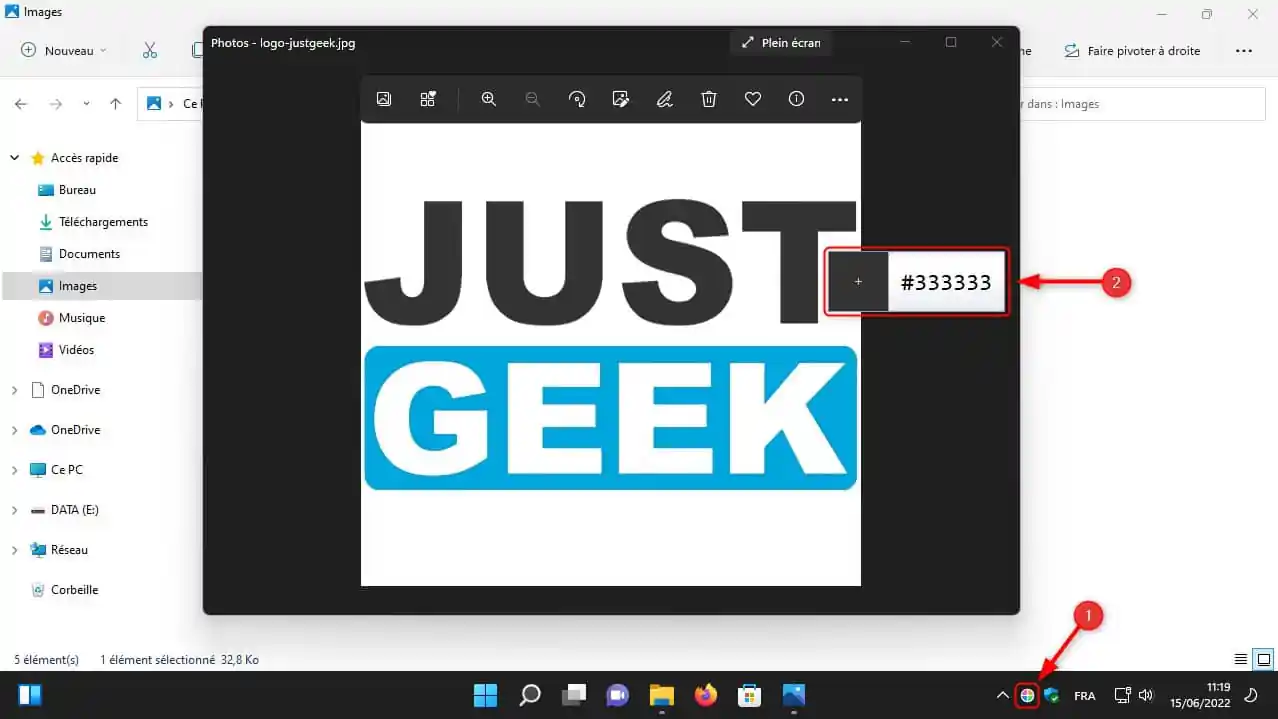Open Chat app on taskbar
Viewport: 1278px width, 719px height.
point(617,695)
